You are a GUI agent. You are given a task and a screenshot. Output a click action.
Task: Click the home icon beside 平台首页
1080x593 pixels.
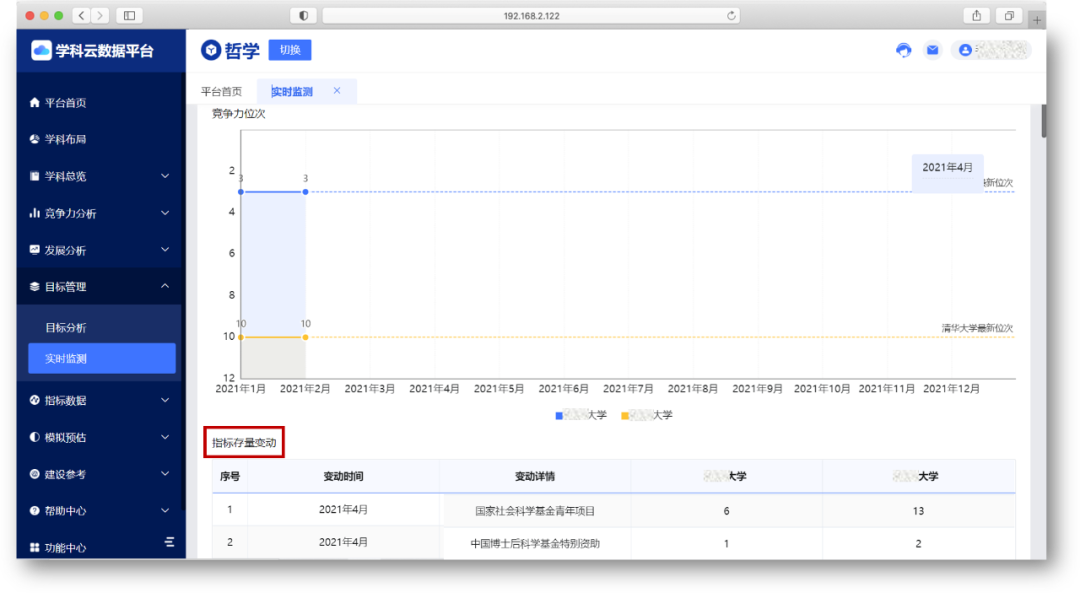34,103
